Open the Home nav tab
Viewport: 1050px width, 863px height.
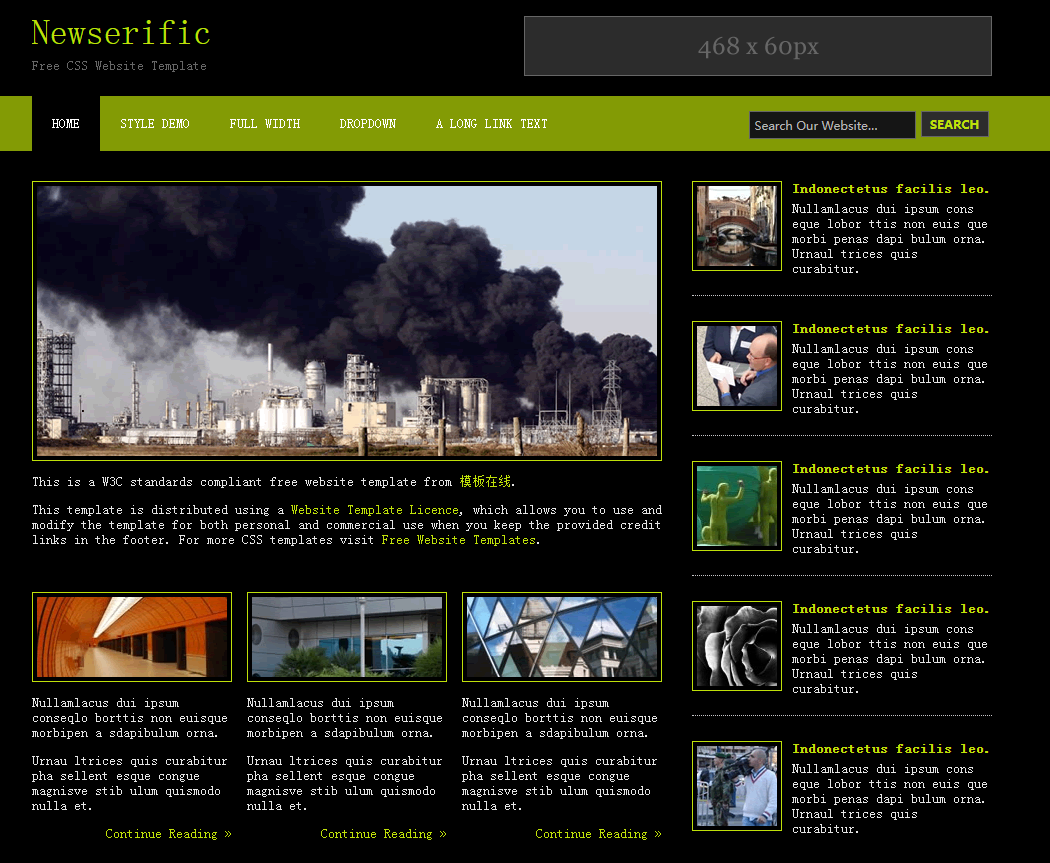point(66,123)
